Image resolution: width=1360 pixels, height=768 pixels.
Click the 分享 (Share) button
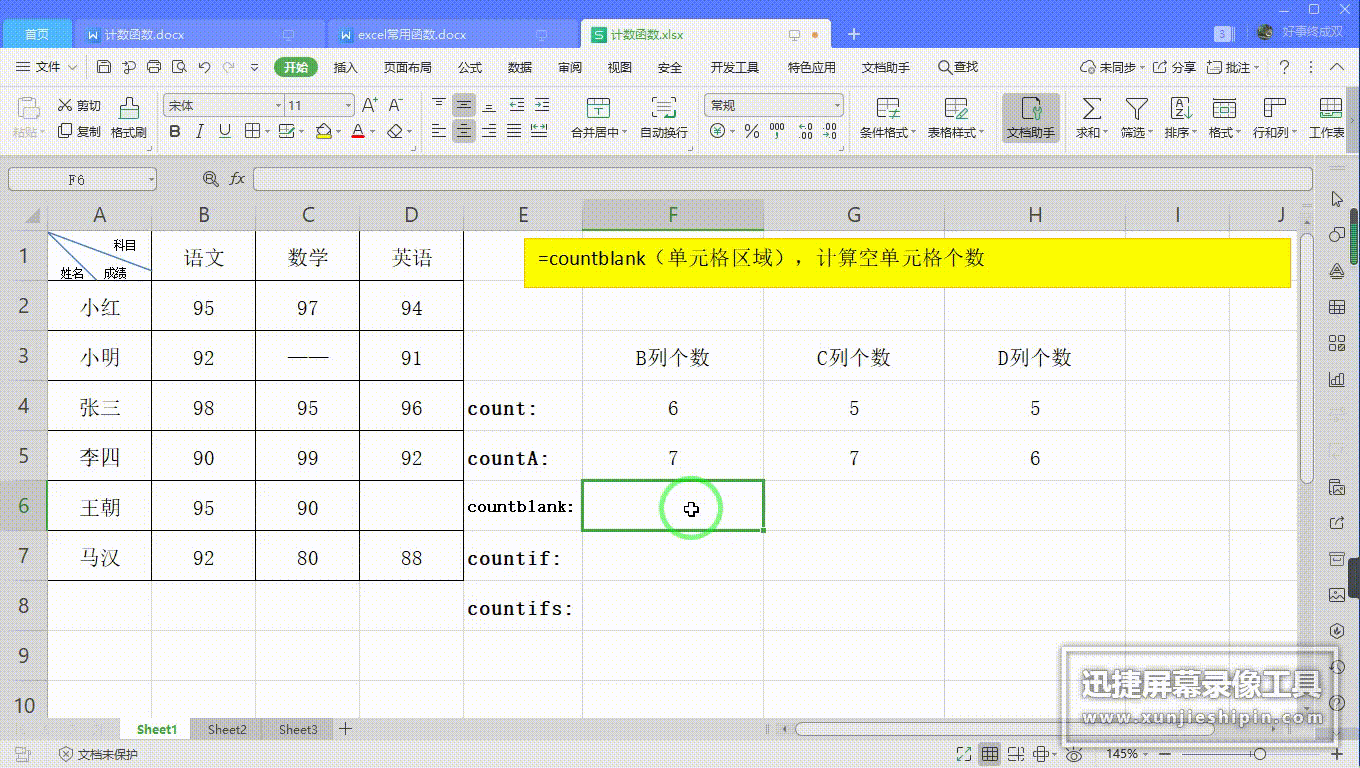tap(1175, 67)
